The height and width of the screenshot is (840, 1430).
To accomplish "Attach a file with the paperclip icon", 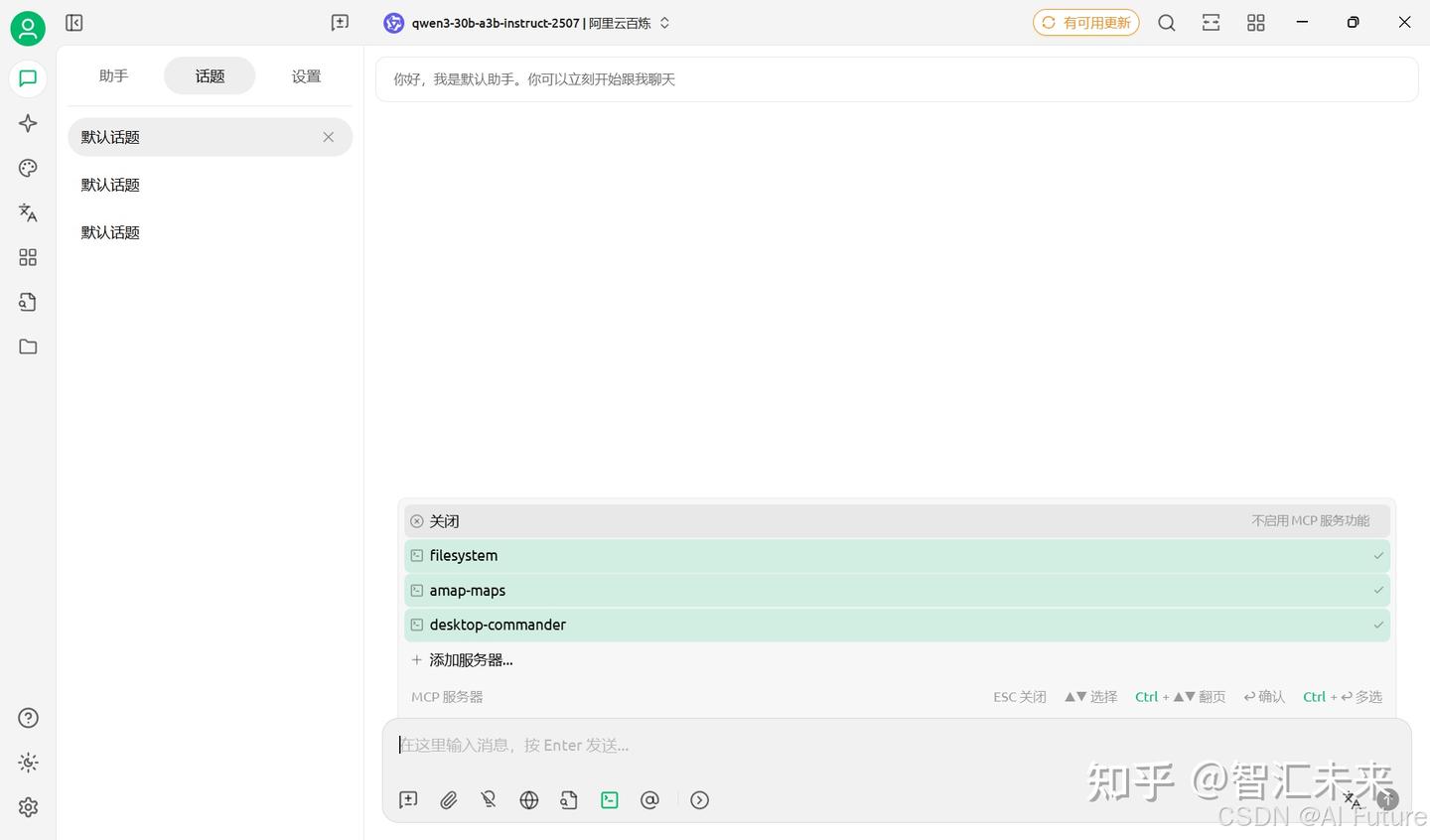I will pyautogui.click(x=449, y=800).
